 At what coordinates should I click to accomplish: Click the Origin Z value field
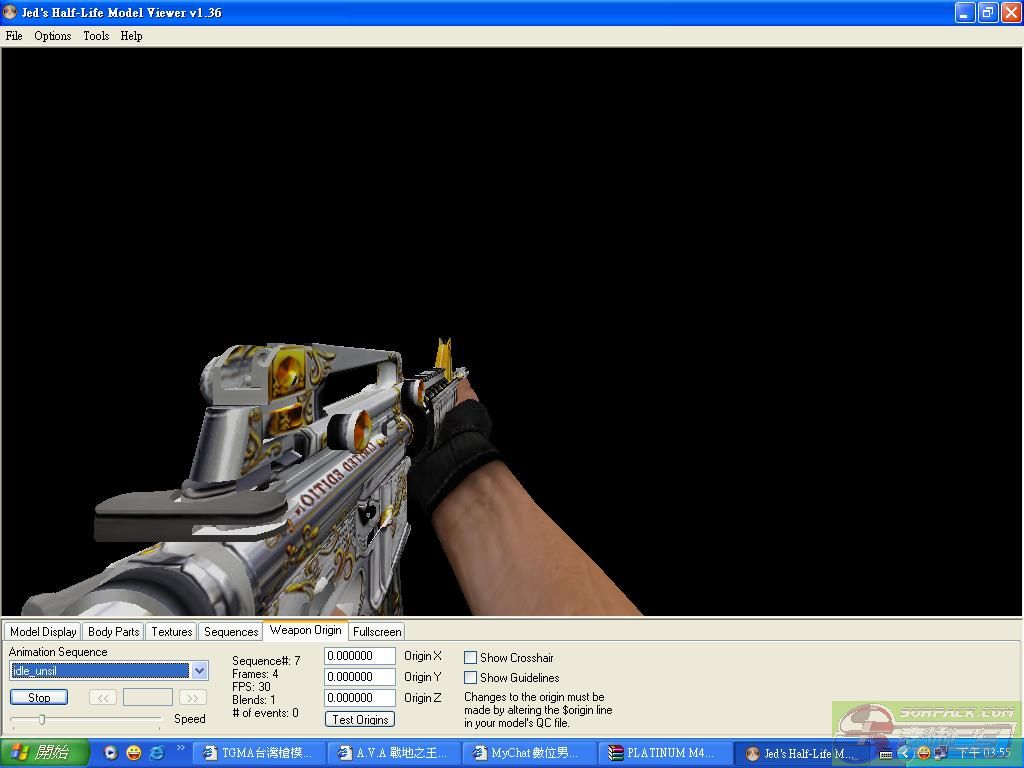click(360, 697)
